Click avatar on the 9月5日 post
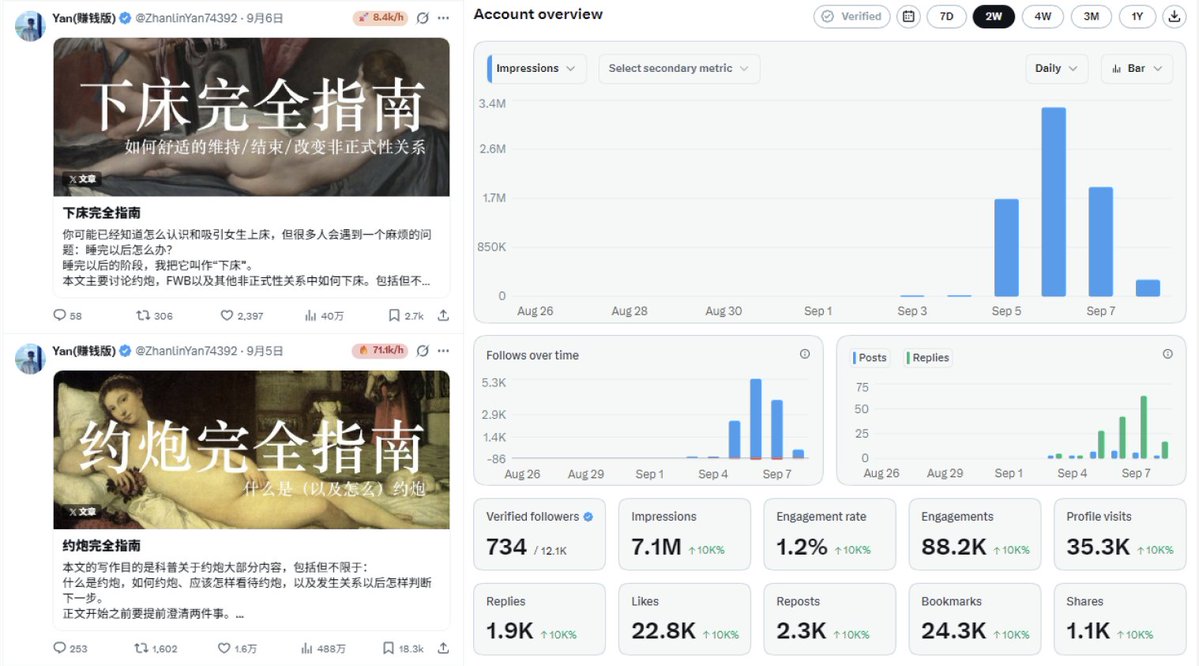This screenshot has width=1199, height=666. 31,359
